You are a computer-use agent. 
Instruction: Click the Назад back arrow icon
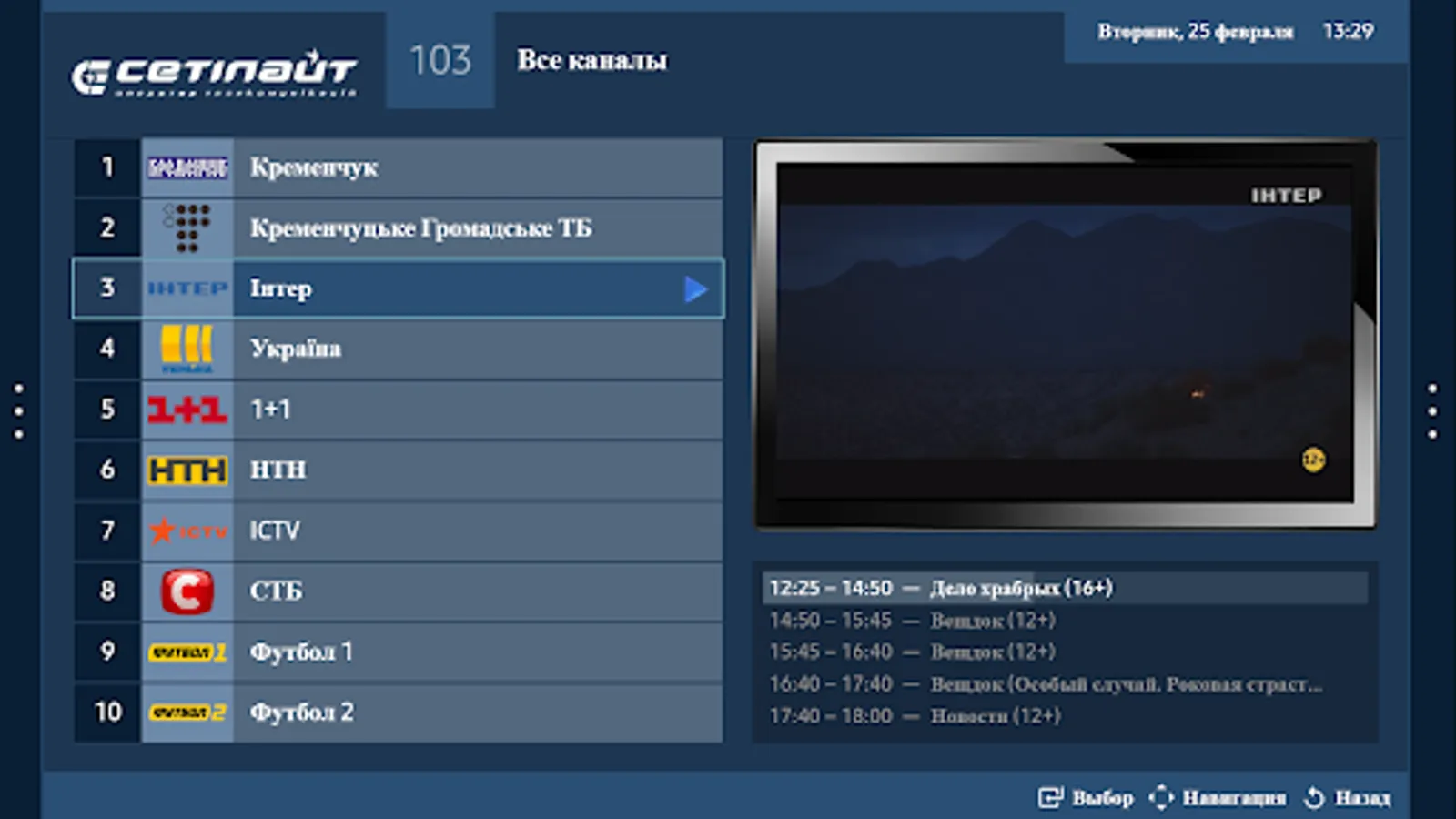pyautogui.click(x=1314, y=797)
